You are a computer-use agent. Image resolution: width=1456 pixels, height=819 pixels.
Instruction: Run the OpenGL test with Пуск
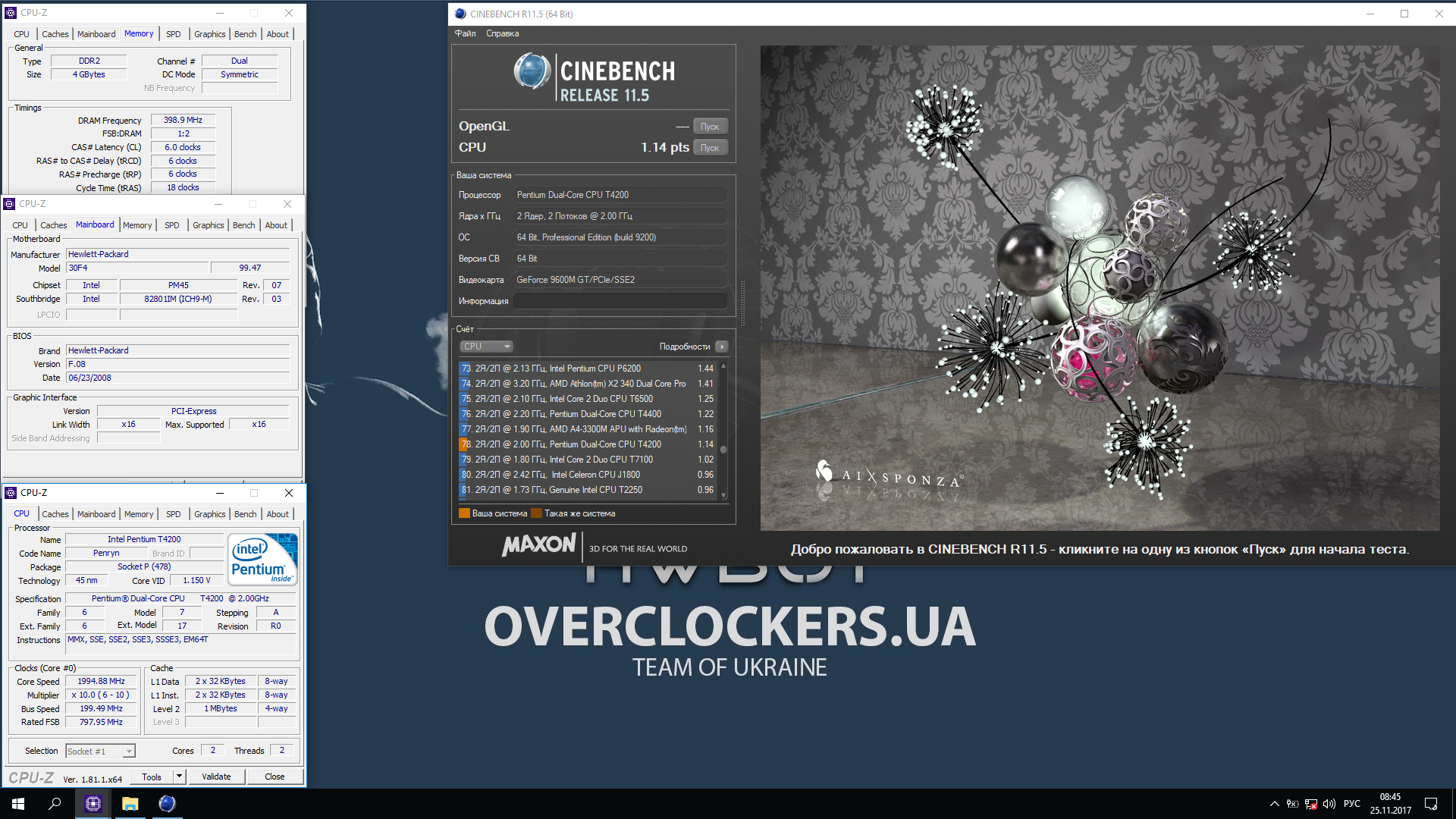710,127
